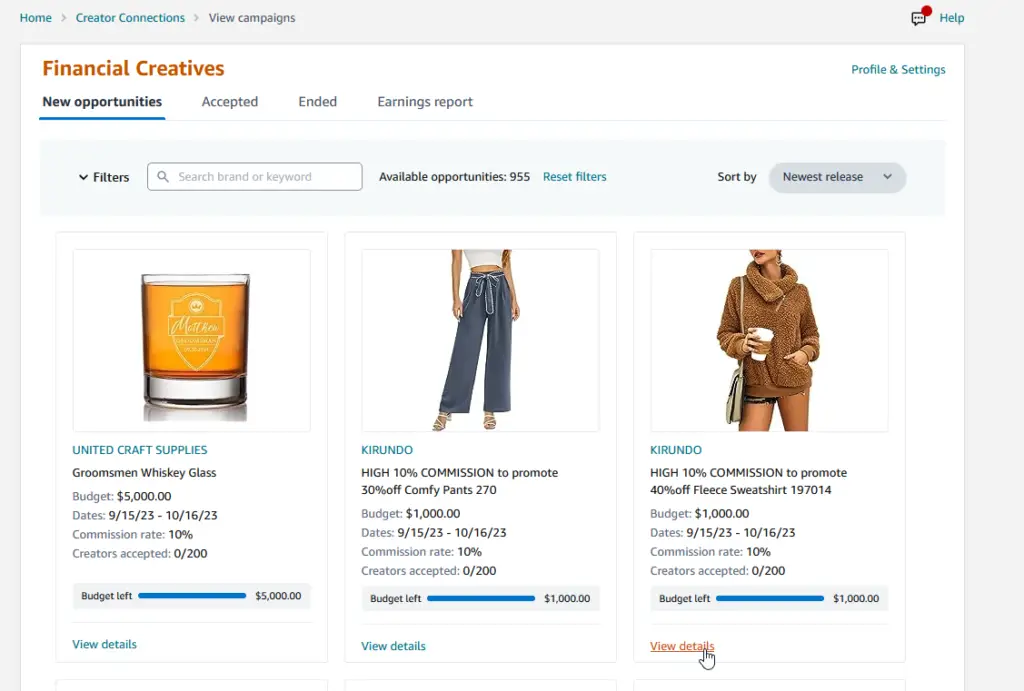The width and height of the screenshot is (1024, 691).
Task: Open the chat messages notification icon
Action: pos(921,16)
